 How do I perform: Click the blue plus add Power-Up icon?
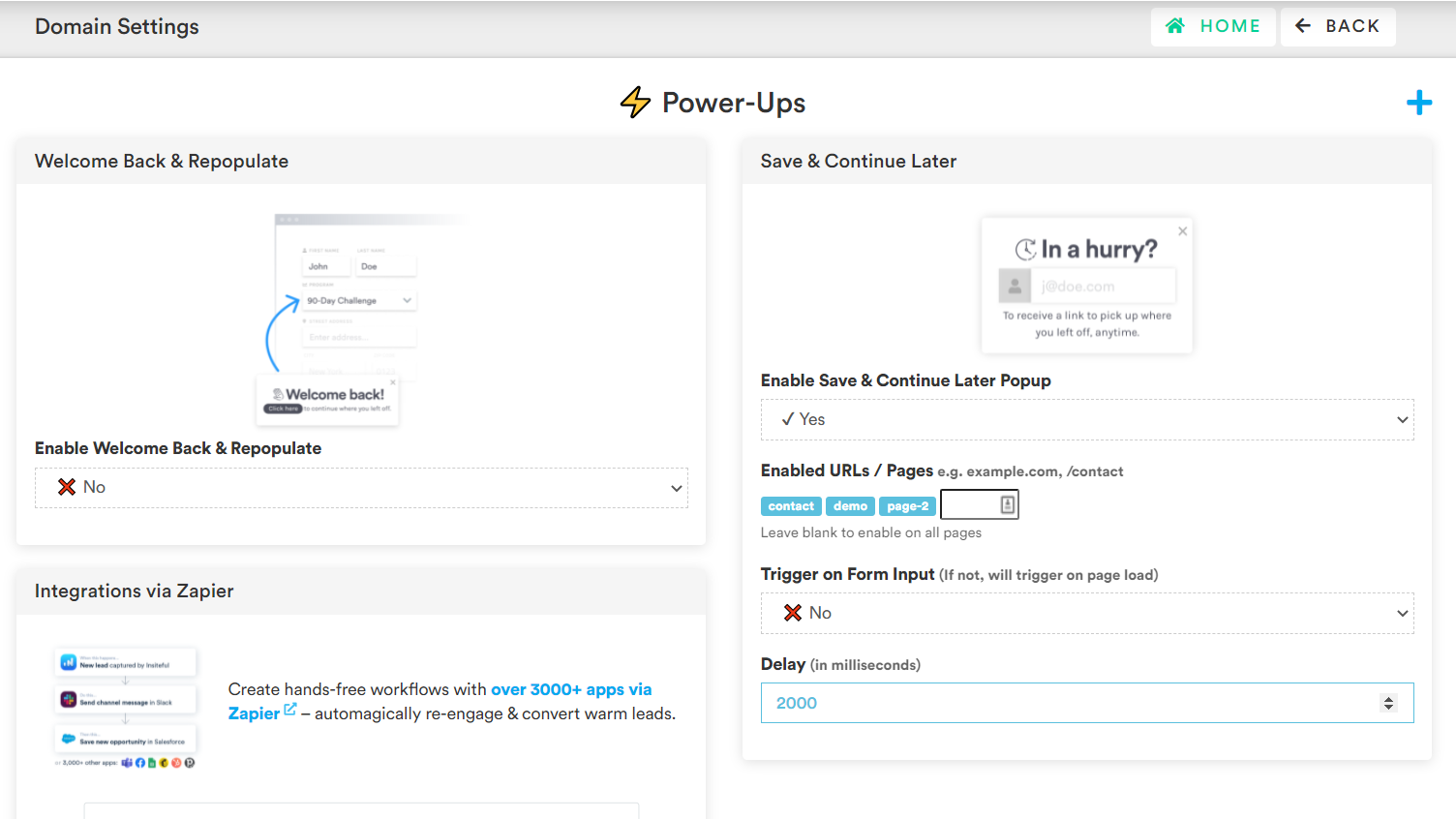coord(1418,103)
